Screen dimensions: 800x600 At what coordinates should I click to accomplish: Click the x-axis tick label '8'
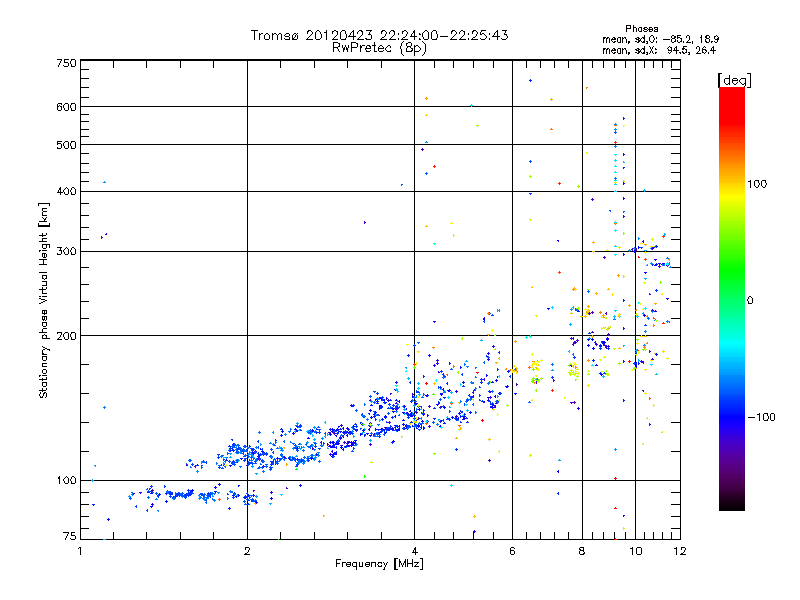coord(582,551)
